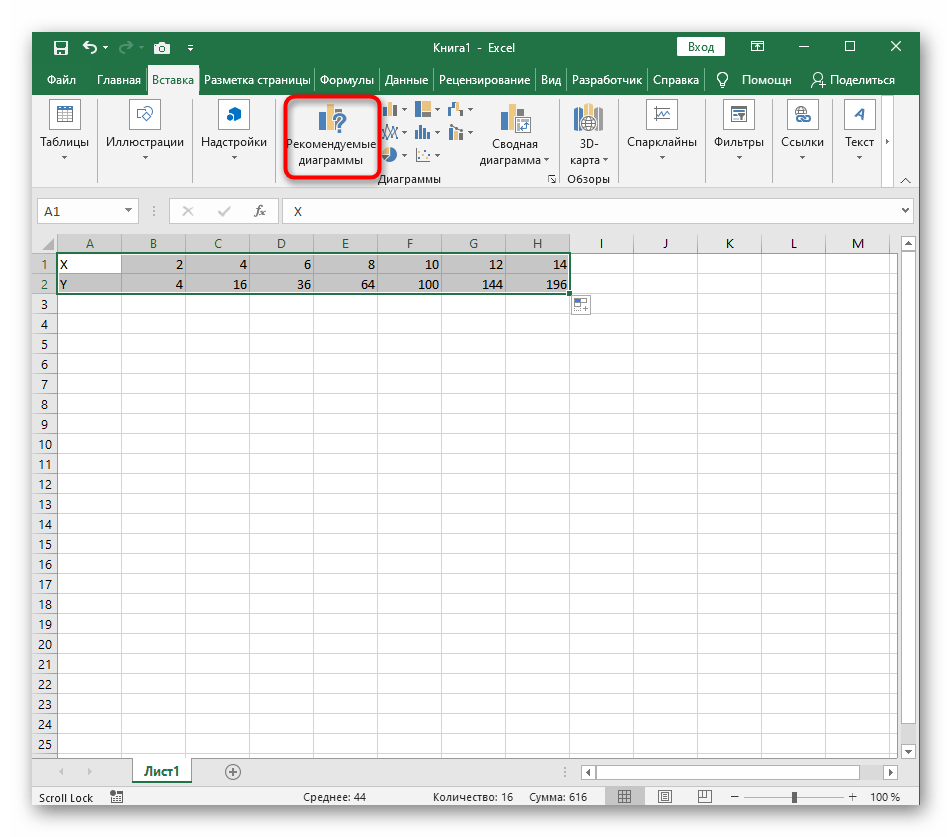
Task: Click the macro recording icon in status bar
Action: (x=117, y=797)
